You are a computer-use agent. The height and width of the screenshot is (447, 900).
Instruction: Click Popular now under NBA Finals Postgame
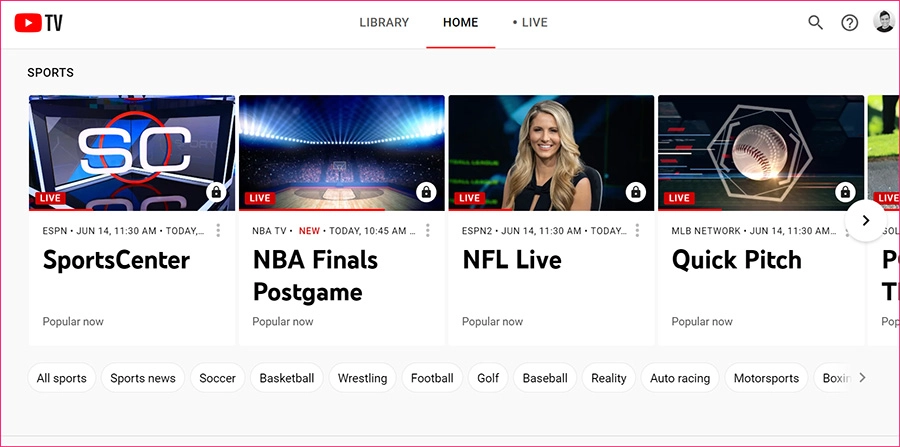pos(283,321)
